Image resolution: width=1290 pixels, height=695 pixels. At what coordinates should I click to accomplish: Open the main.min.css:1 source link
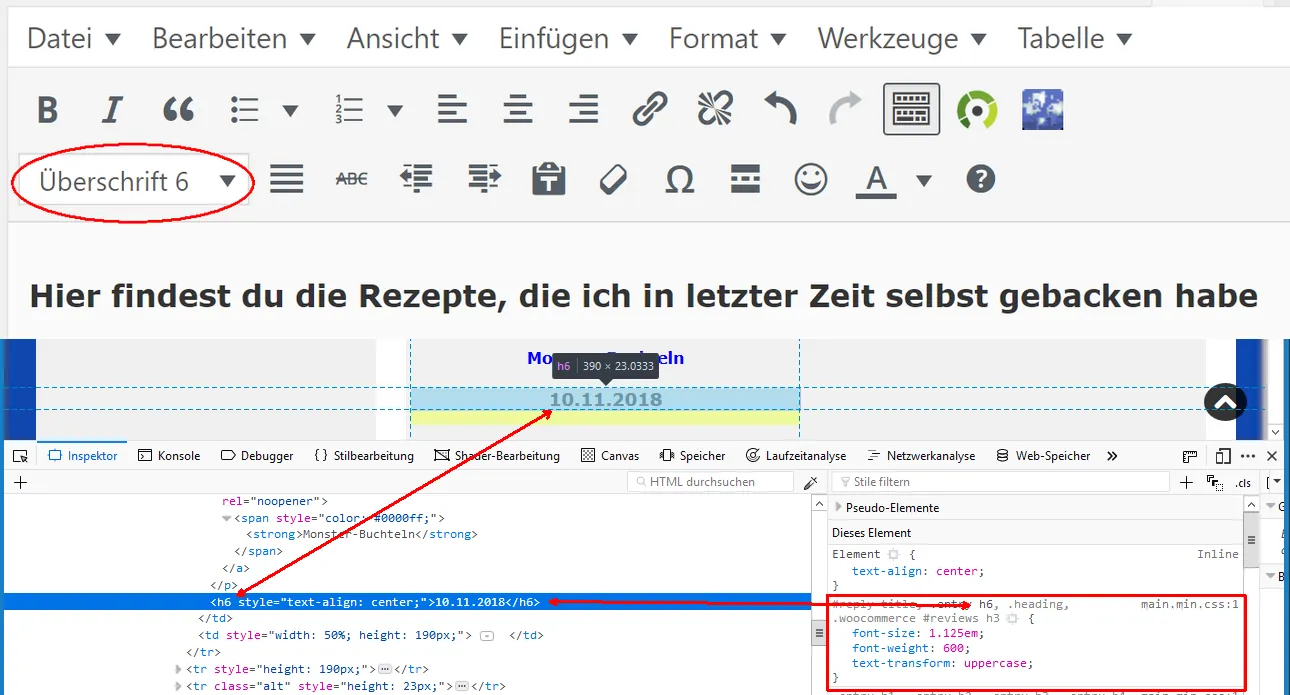click(1190, 604)
